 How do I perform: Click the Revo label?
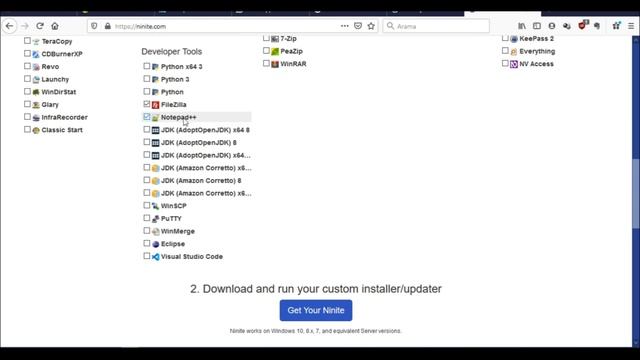click(50, 67)
